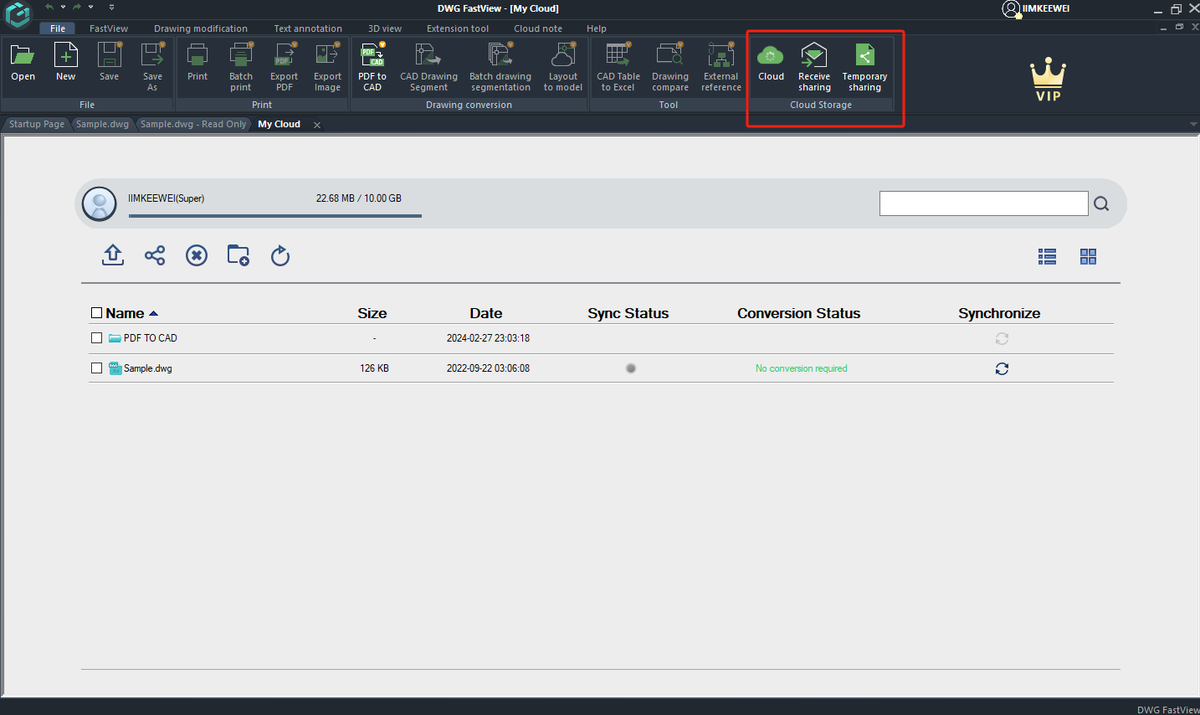Switch to Drawing modification tab
Image resolution: width=1200 pixels, height=715 pixels.
(201, 29)
